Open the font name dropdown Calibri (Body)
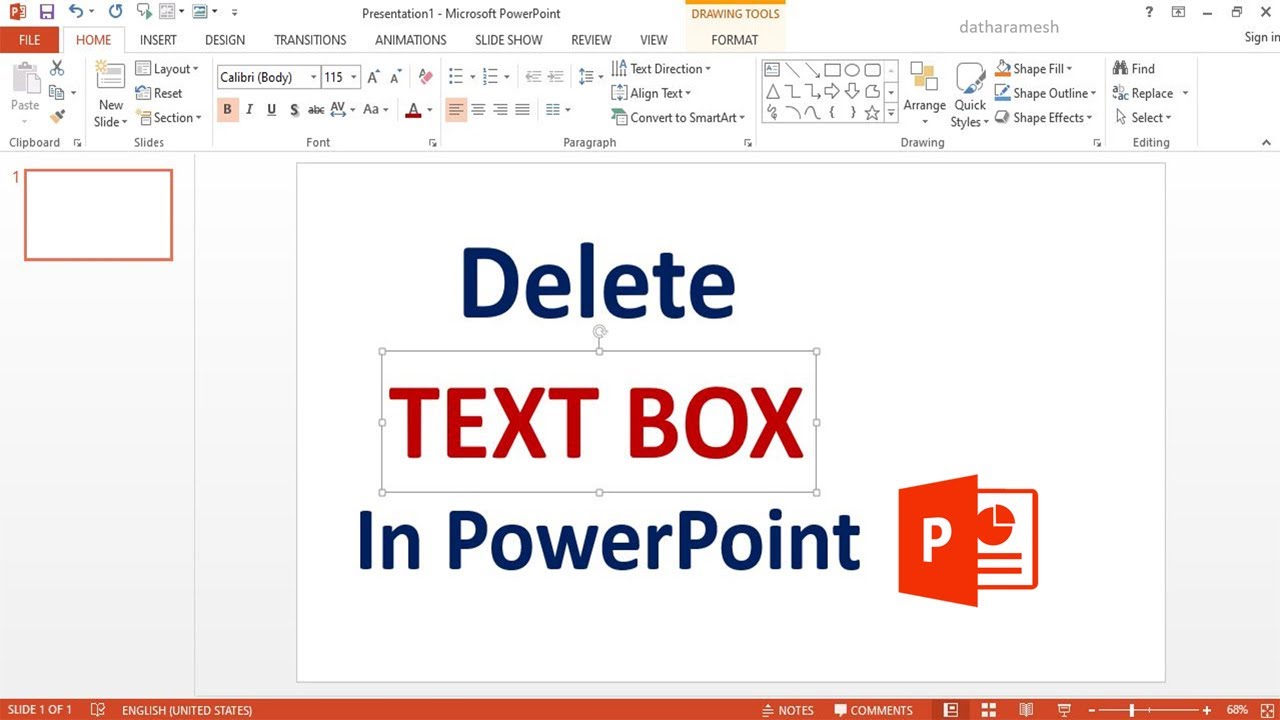1280x720 pixels. (x=268, y=77)
